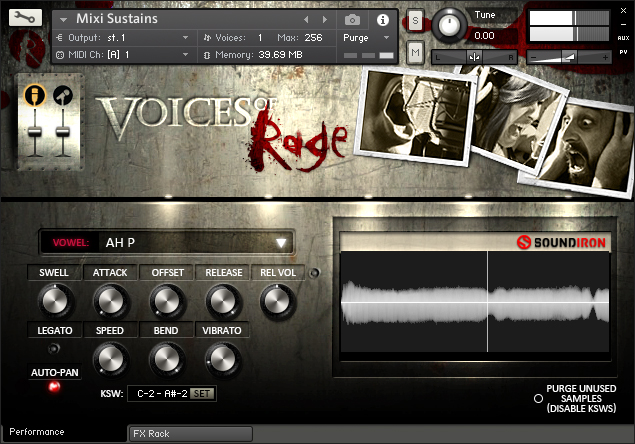Toggle the AUX sends button
Image resolution: width=635 pixels, height=444 pixels.
tap(623, 38)
